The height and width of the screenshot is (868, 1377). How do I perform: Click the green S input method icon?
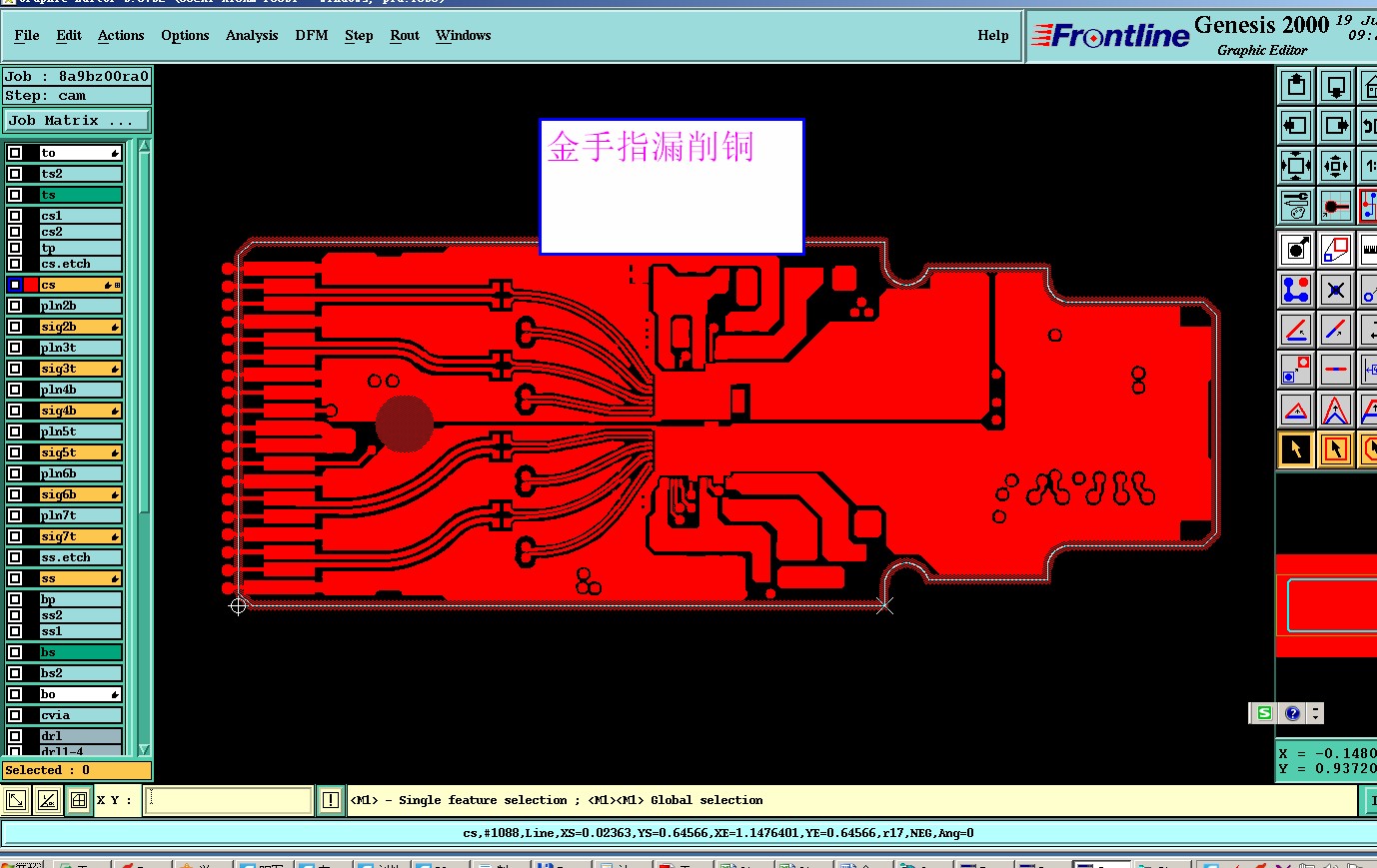1264,713
